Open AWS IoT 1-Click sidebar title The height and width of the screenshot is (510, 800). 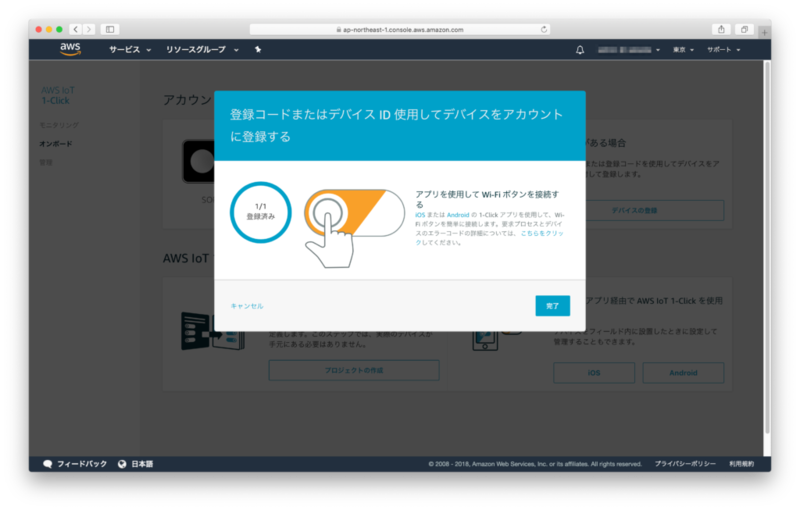[58, 95]
